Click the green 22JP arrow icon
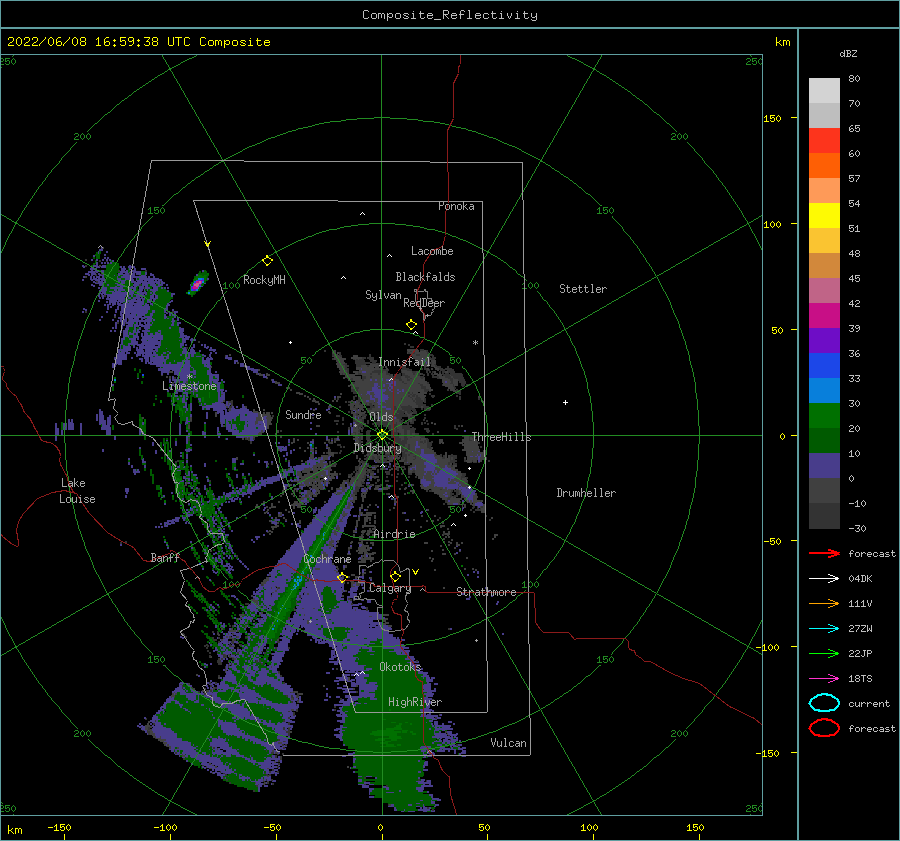 824,653
